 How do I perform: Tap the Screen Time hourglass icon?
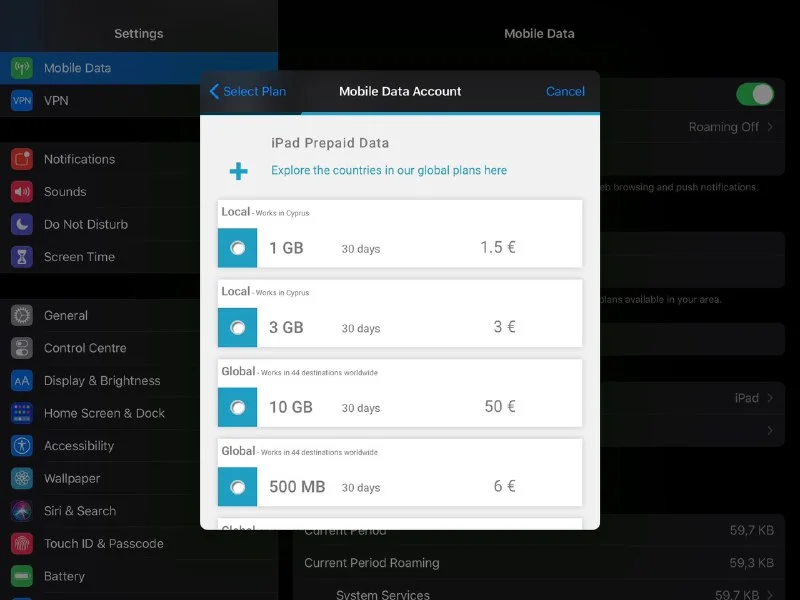(22, 257)
